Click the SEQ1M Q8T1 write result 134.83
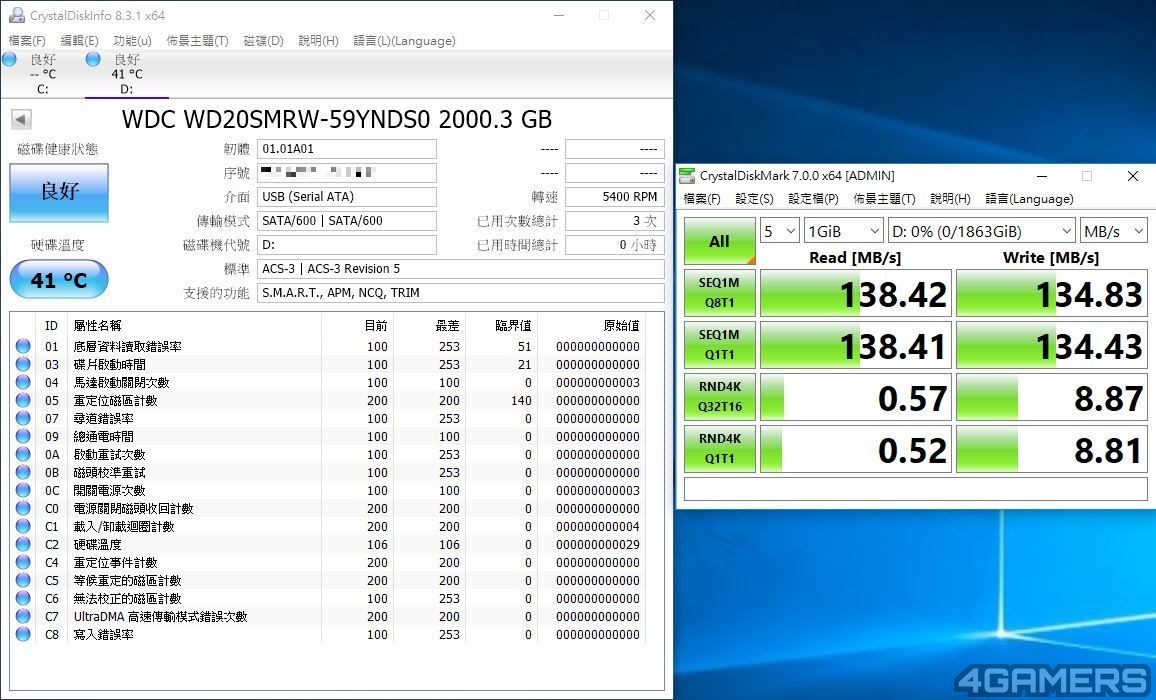1156x700 pixels. (x=1052, y=293)
